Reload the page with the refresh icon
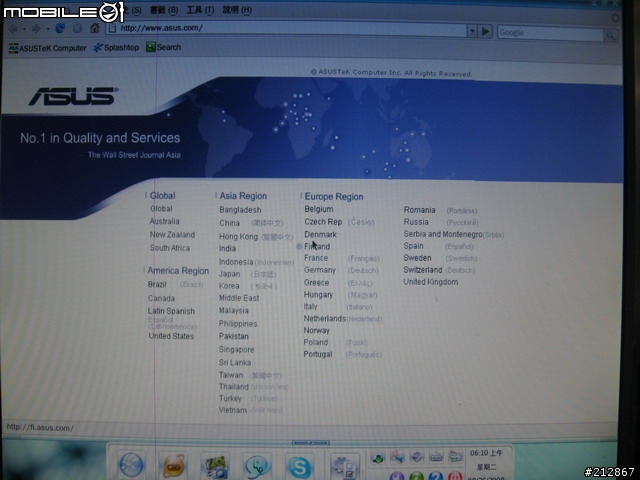The height and width of the screenshot is (480, 640). (60, 28)
